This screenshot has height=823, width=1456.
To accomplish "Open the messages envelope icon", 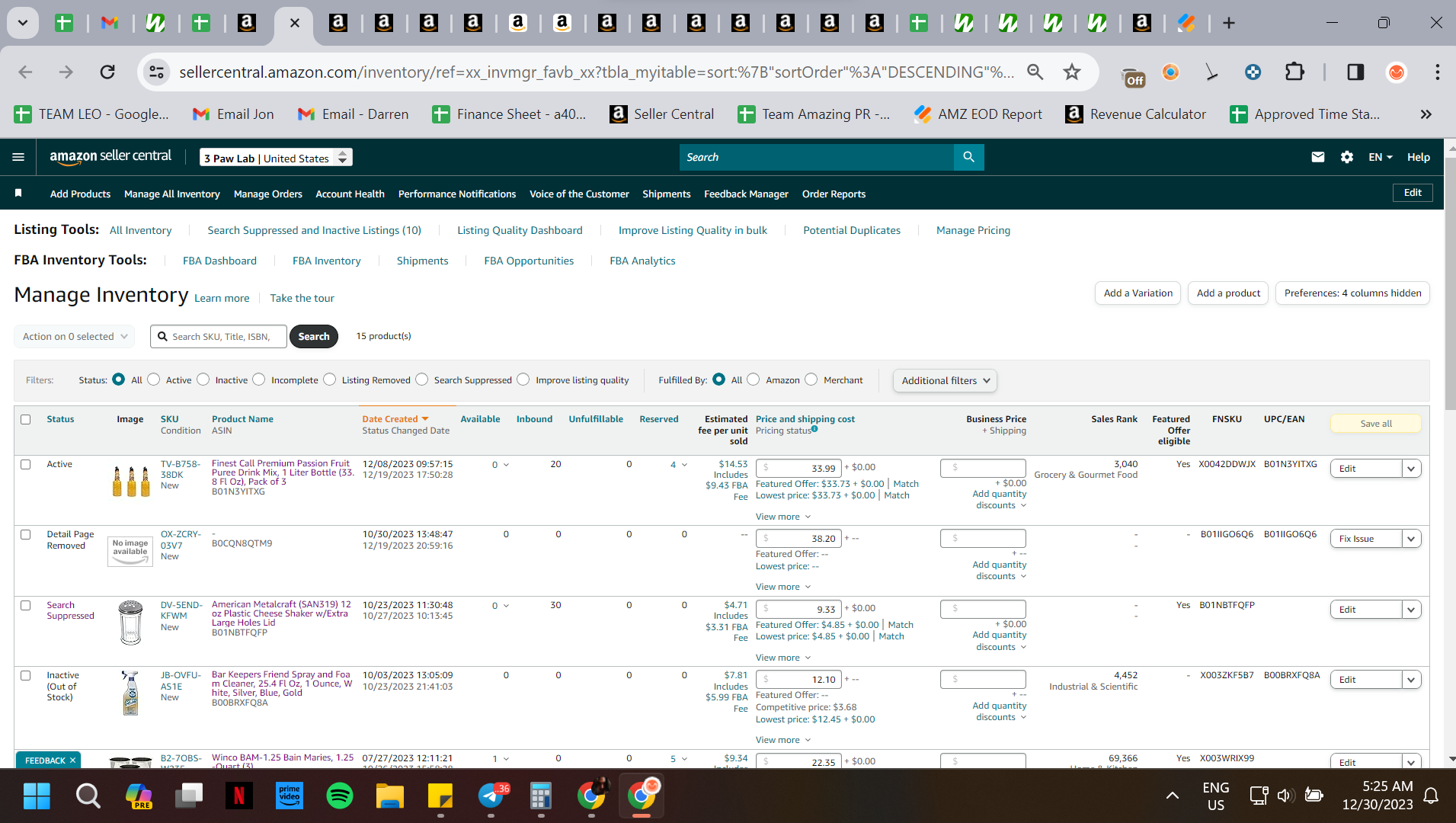I will tap(1317, 157).
